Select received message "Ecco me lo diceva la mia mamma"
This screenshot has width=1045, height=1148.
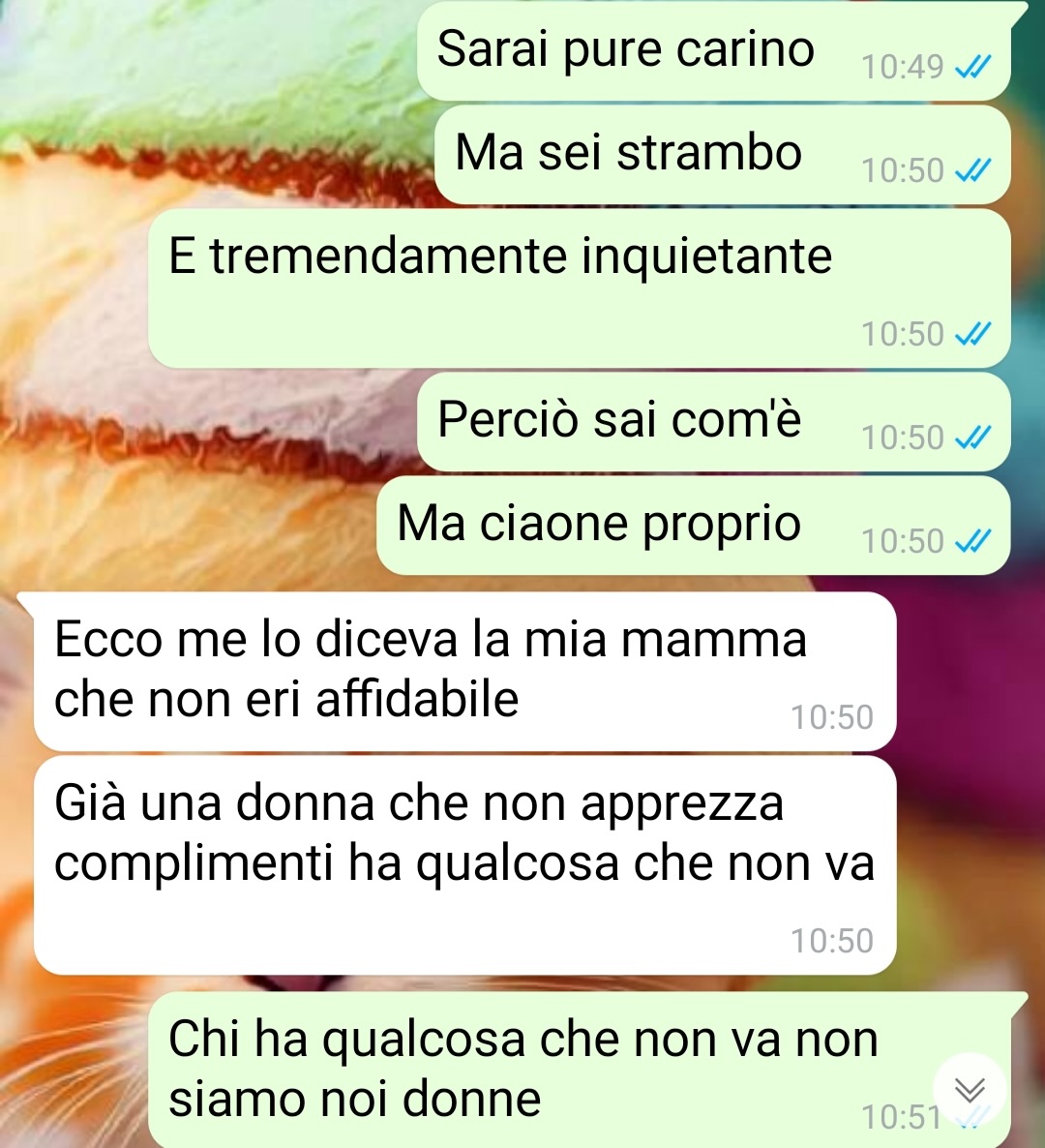click(464, 672)
